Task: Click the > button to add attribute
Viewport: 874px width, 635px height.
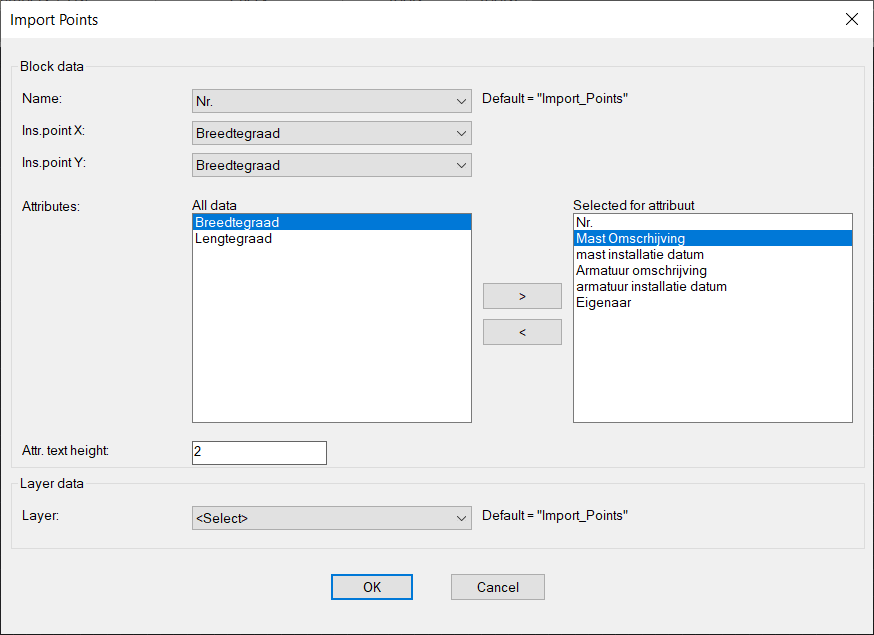Action: pos(522,296)
